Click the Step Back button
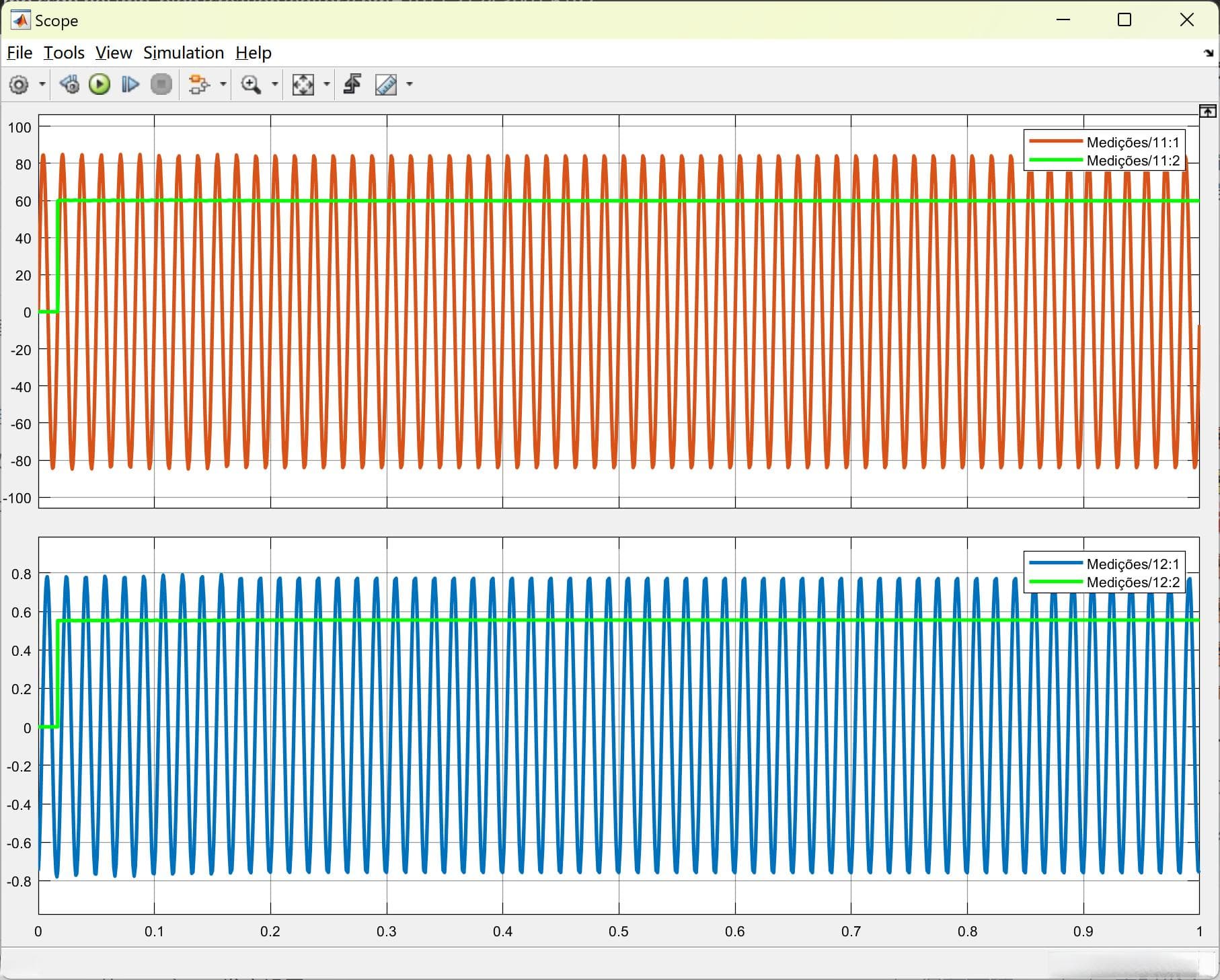Viewport: 1220px width, 980px height. (x=69, y=85)
